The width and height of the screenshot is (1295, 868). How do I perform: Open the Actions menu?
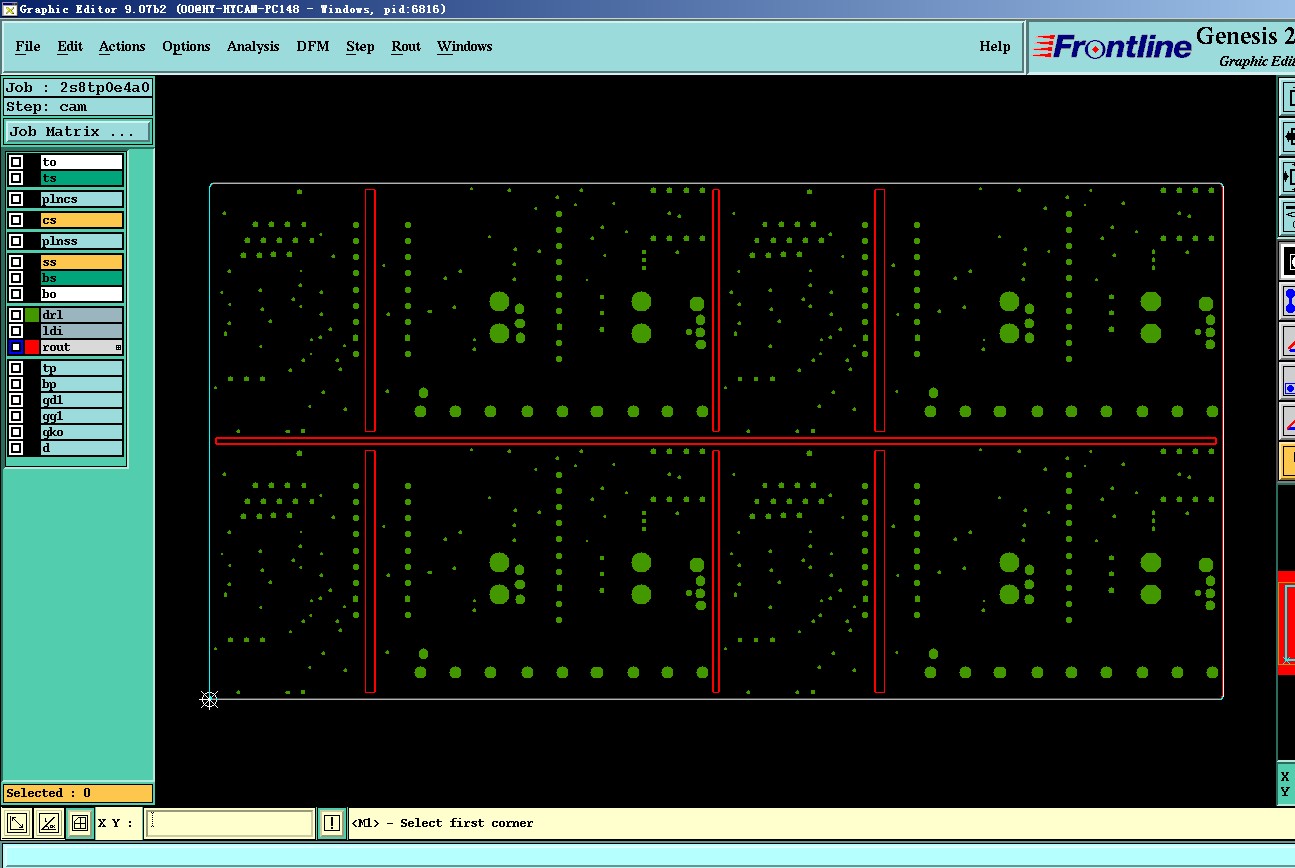point(122,46)
